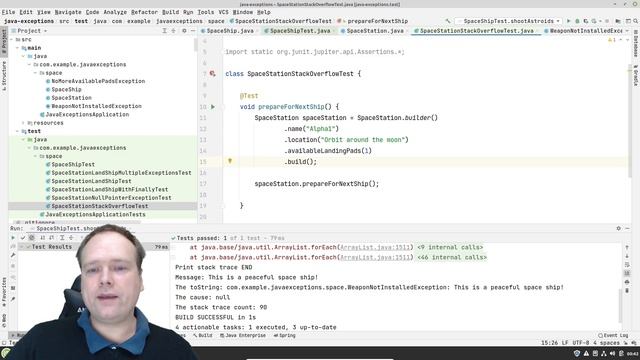Screen dimensions: 640x360
Task: Select NoMoreAvailablePadsException in project tree
Action: pos(98,81)
